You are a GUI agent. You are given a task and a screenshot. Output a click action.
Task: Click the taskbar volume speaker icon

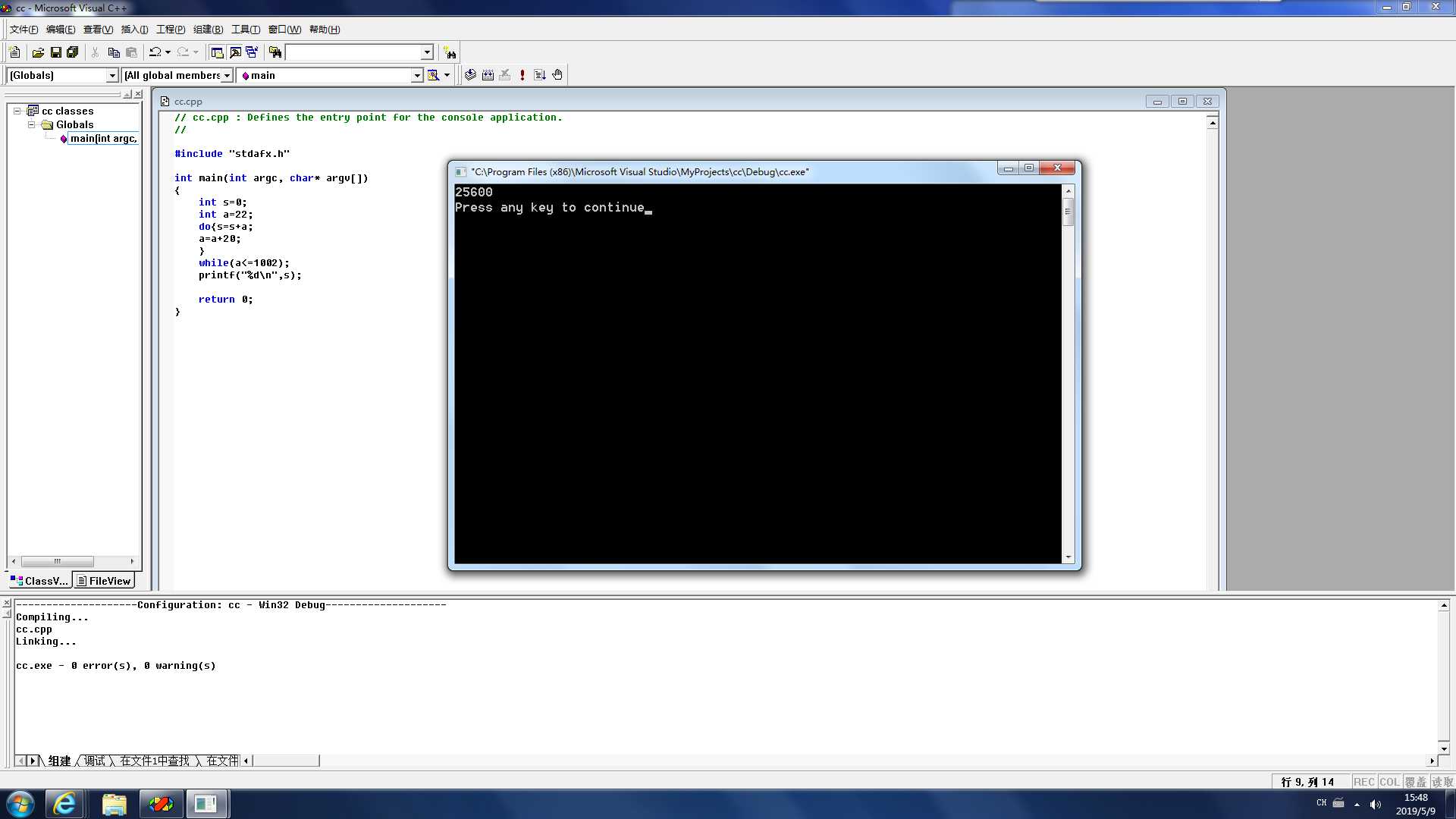tap(1376, 804)
